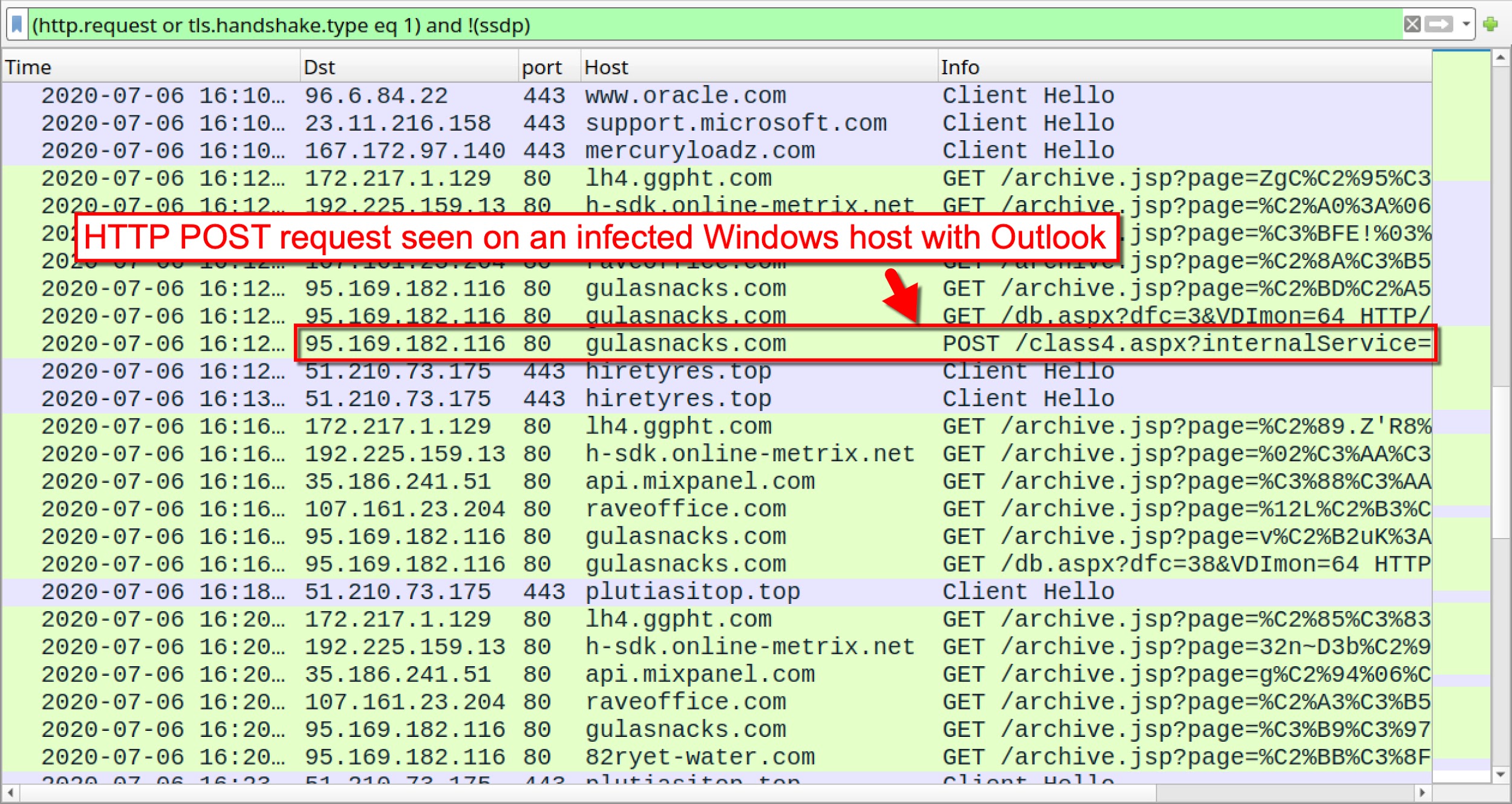
Task: Clear the display filter with X icon
Action: [1412, 25]
